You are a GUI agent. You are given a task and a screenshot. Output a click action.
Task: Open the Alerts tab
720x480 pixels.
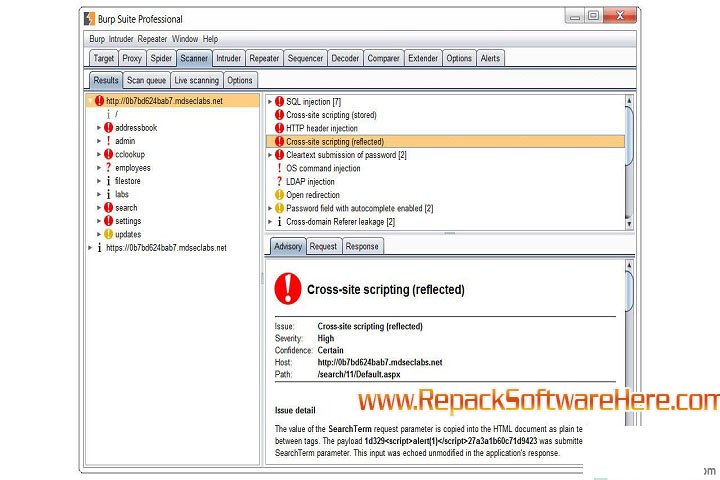(490, 58)
